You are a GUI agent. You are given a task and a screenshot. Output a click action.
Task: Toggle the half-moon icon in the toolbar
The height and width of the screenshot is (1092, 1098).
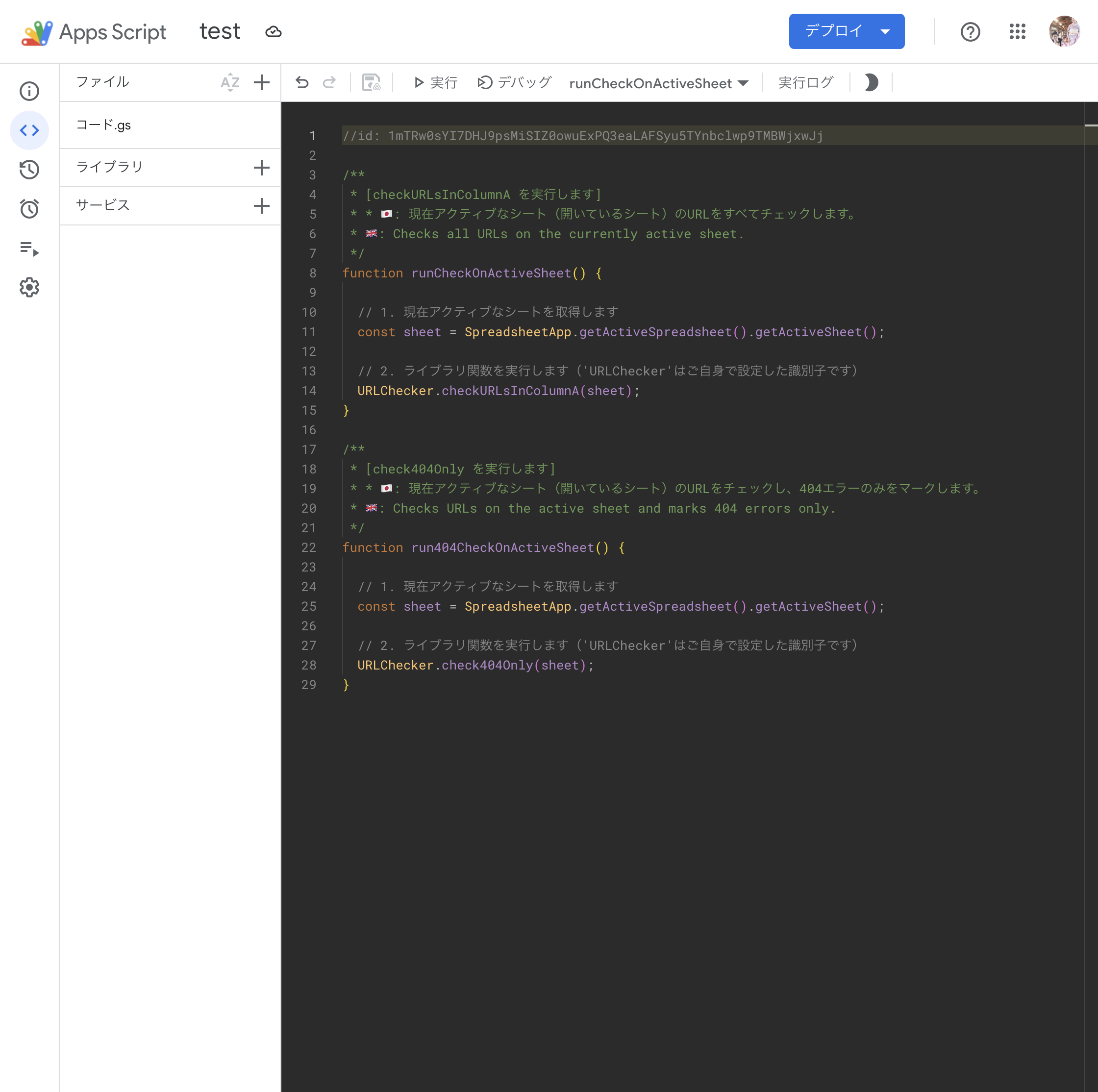click(x=871, y=83)
